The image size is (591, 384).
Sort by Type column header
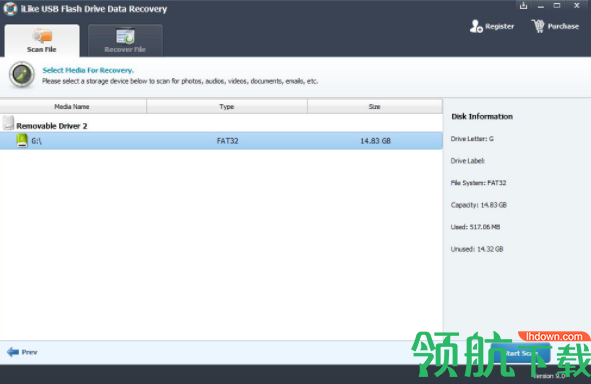(227, 107)
